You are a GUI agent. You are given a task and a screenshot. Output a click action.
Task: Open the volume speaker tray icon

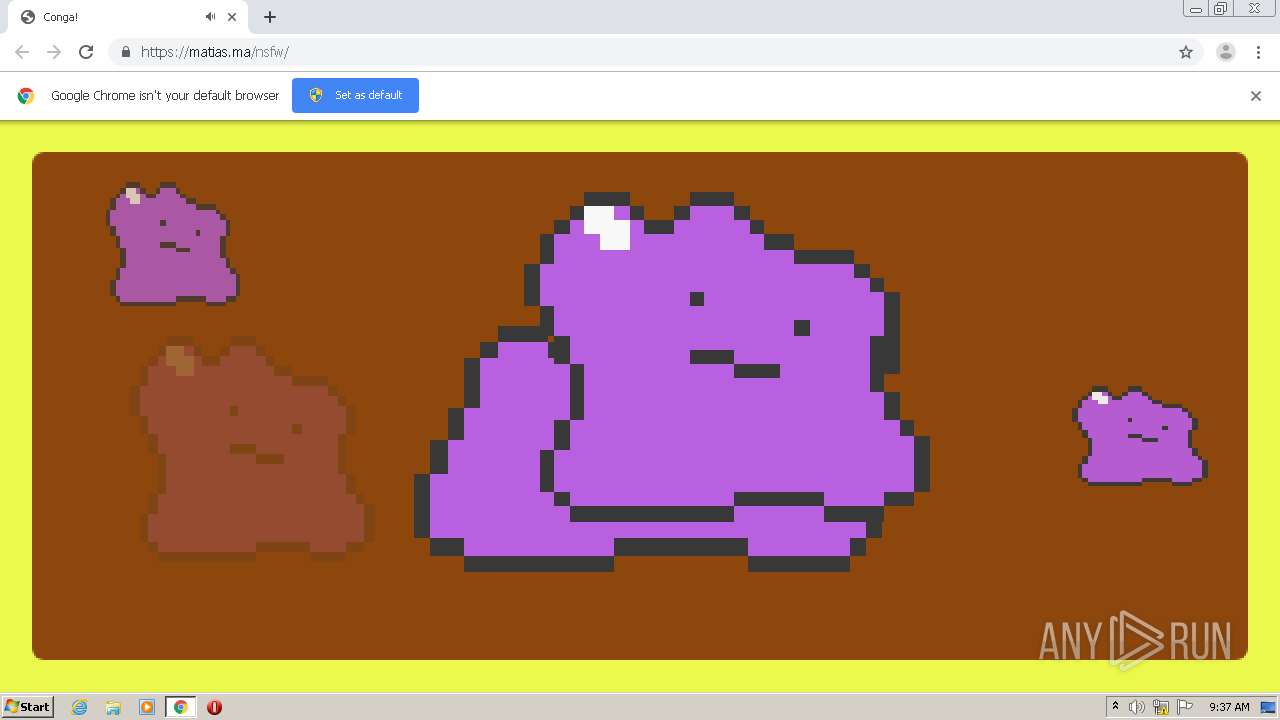point(1137,707)
